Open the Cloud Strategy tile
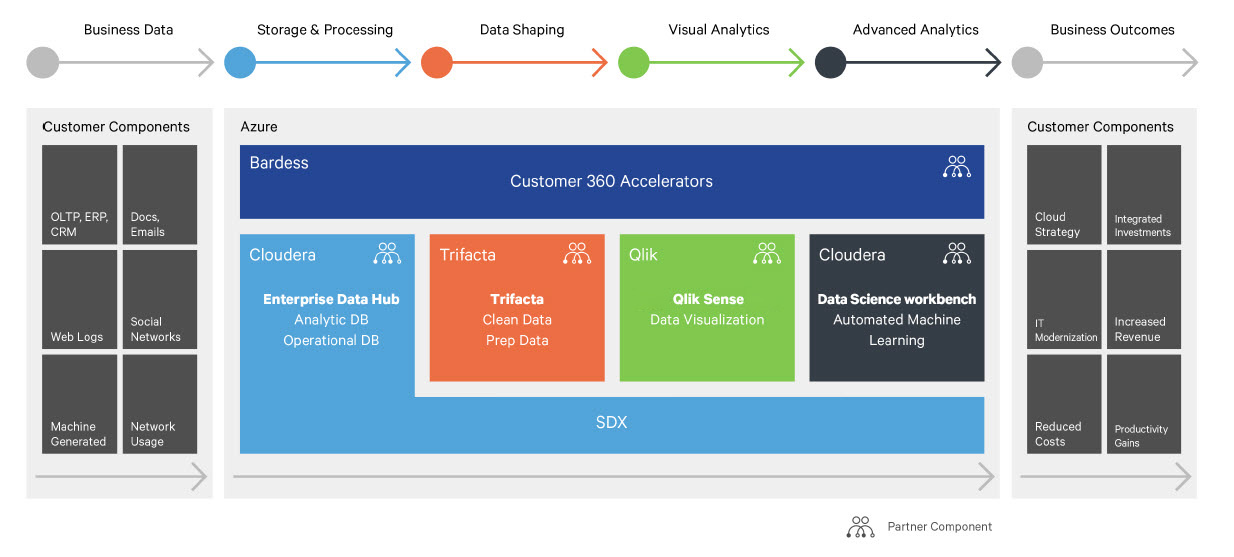 [1064, 195]
